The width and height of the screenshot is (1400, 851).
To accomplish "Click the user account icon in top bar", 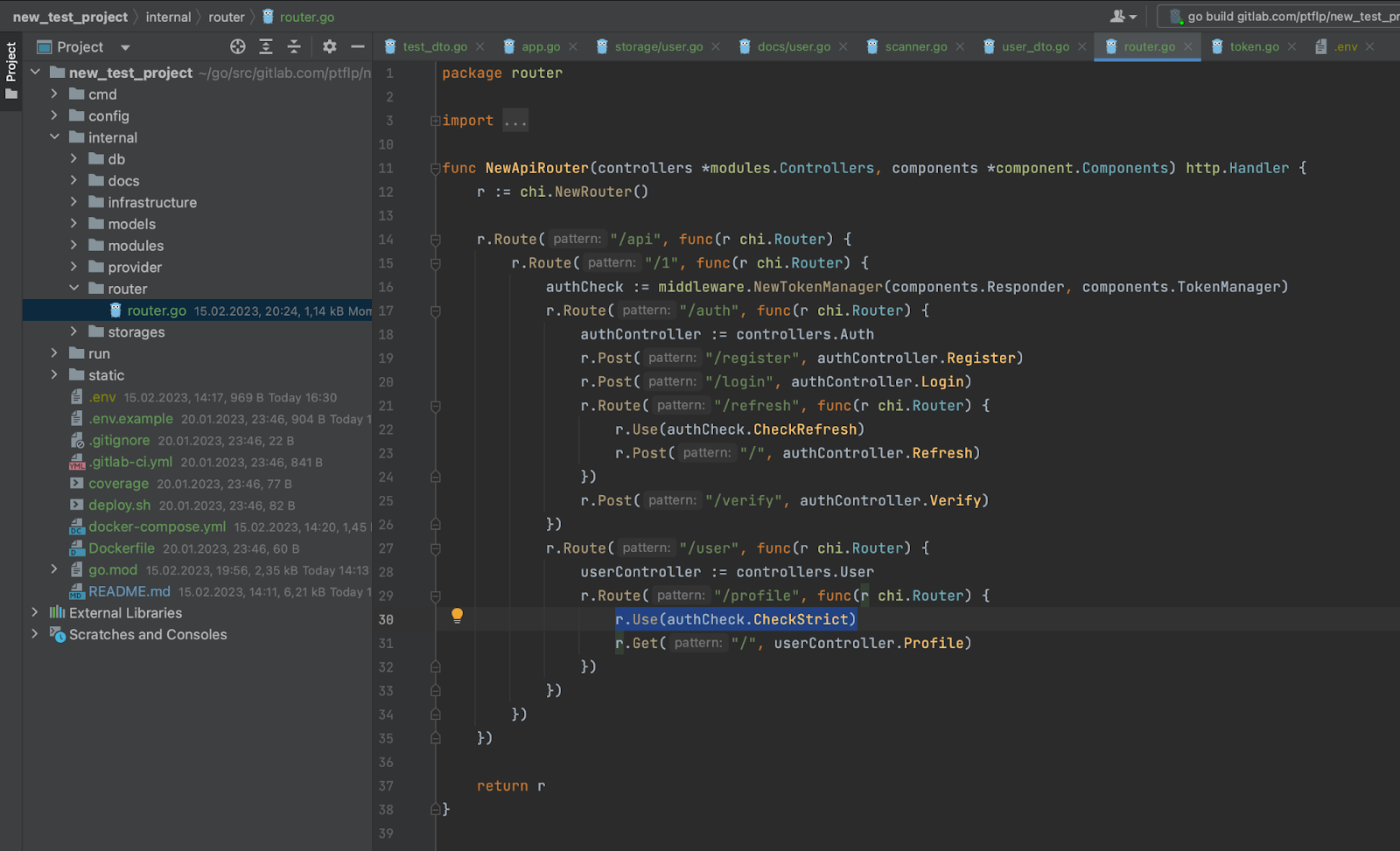I will point(1118,17).
